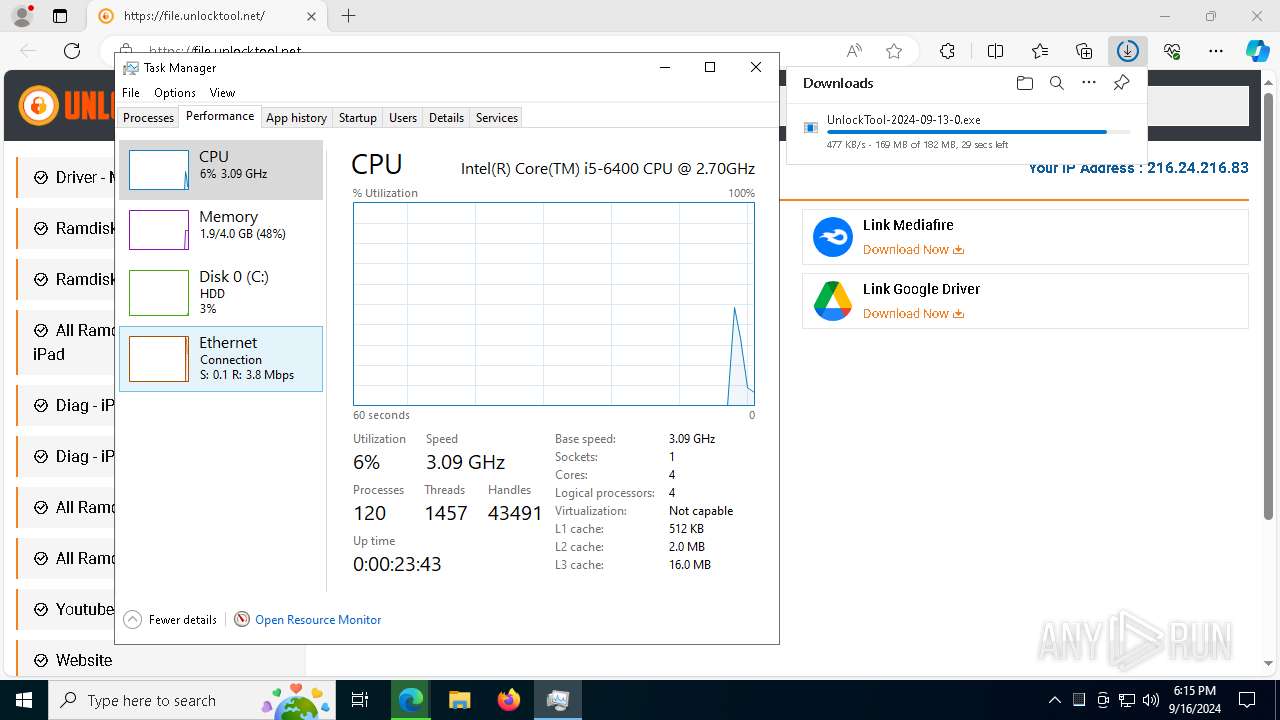This screenshot has width=1280, height=720.
Task: Show hidden system tray icons
Action: [1054, 700]
